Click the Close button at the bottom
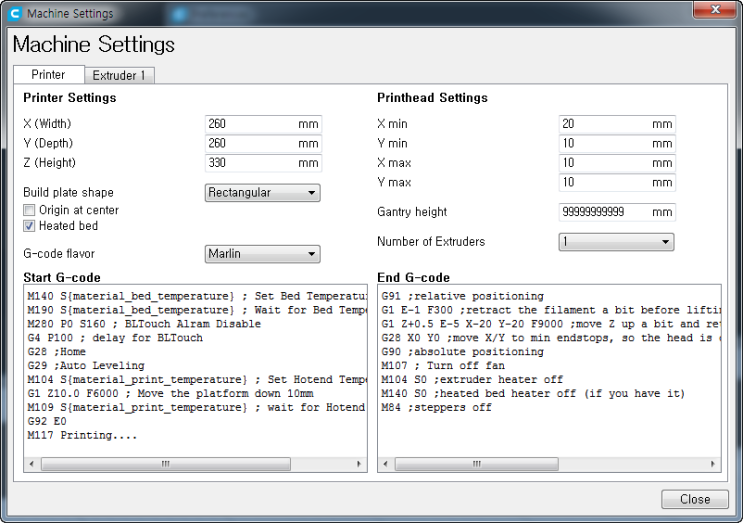743x523 pixels. point(695,499)
